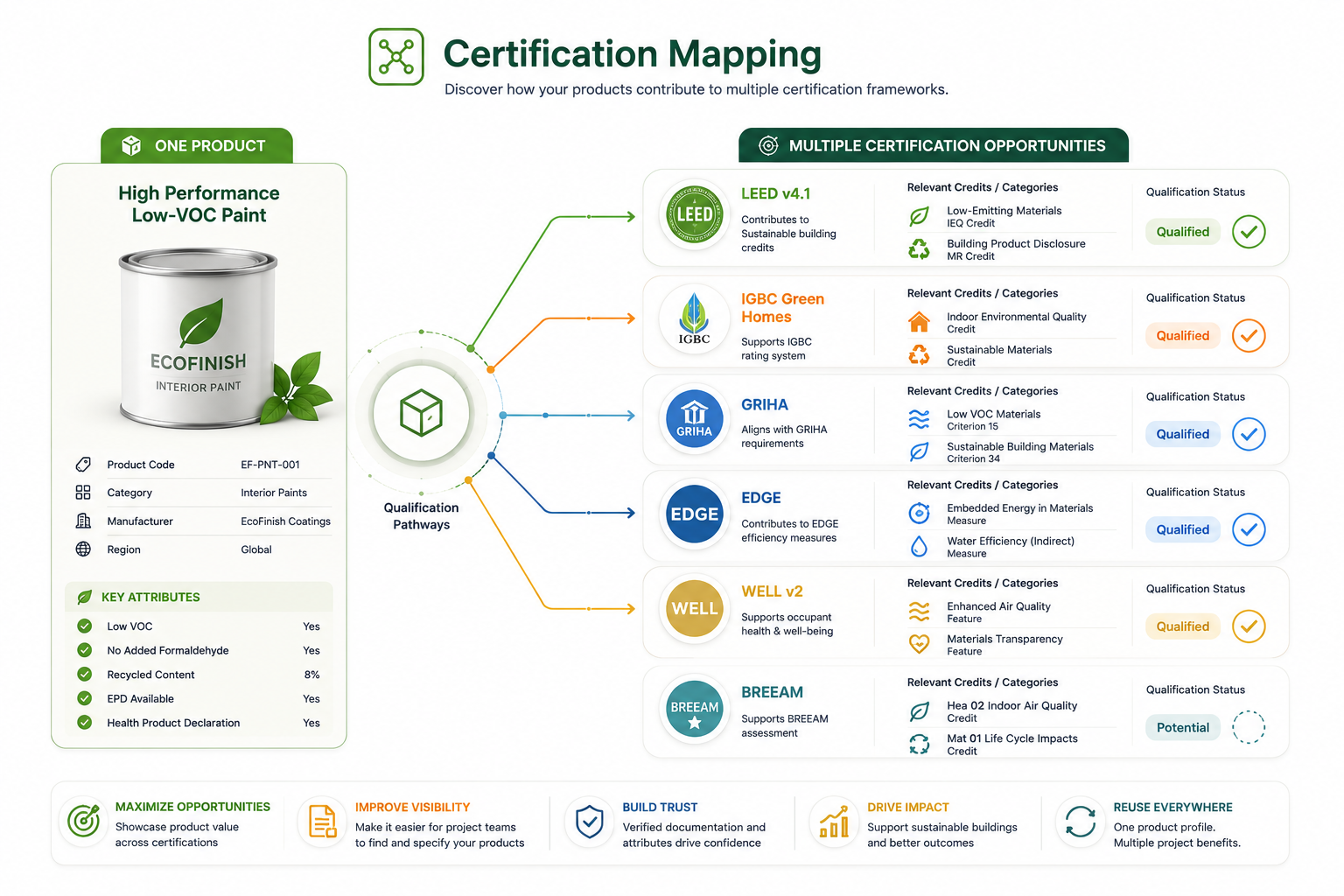Click the IGBC orange qualified checkmark circle
This screenshot has height=896, width=1344.
pyautogui.click(x=1249, y=336)
